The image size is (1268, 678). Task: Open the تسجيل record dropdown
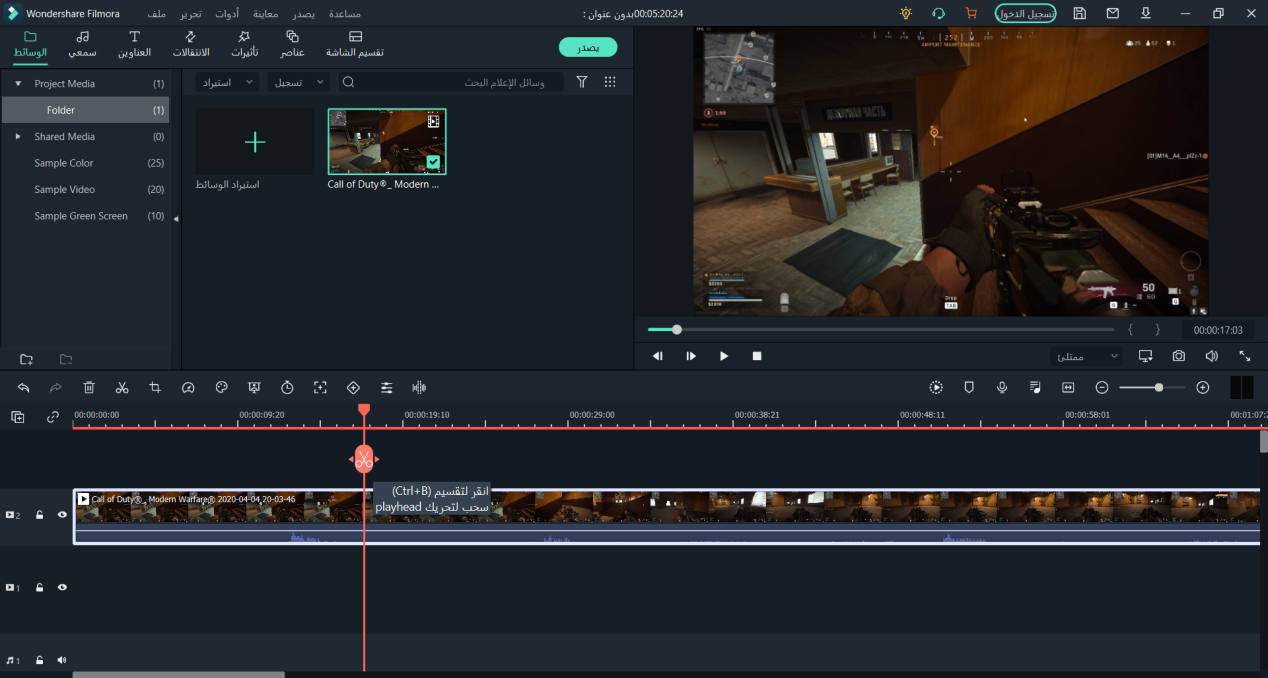(x=298, y=82)
